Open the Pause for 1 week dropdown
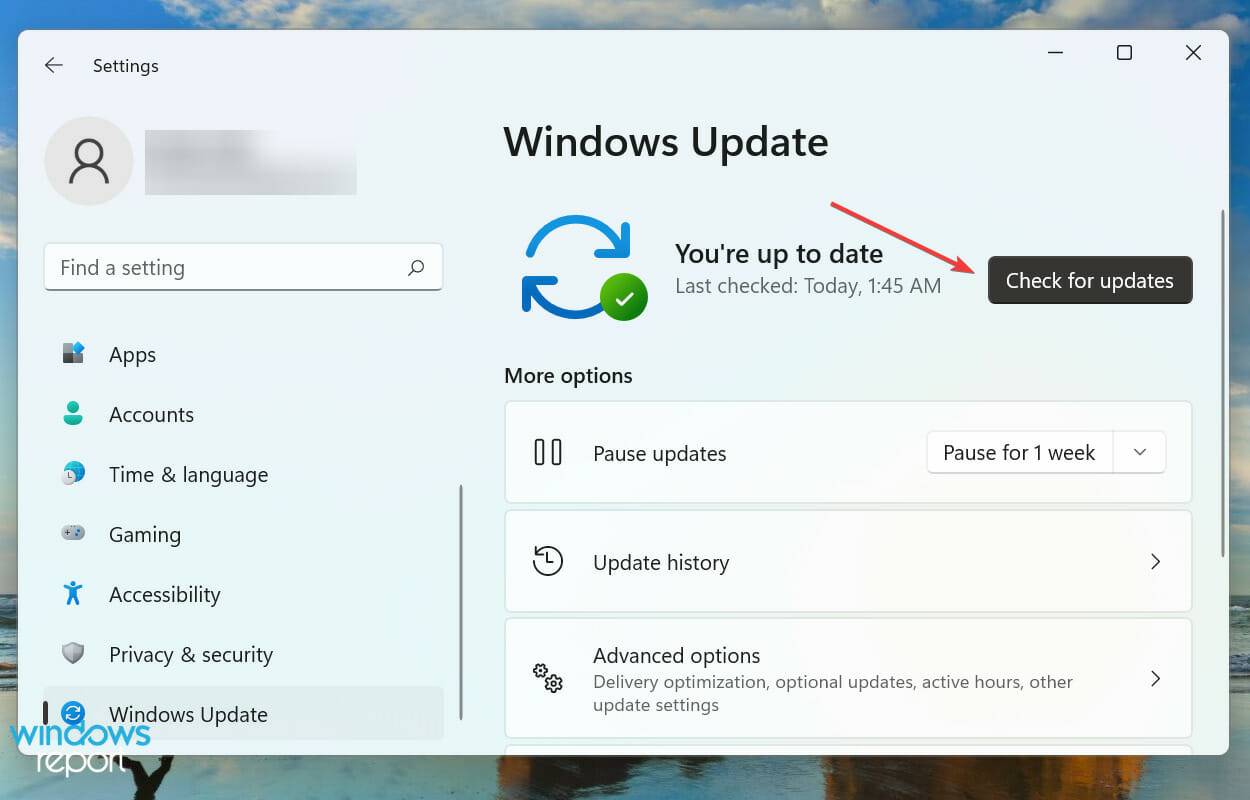Image resolution: width=1250 pixels, height=800 pixels. 1139,452
